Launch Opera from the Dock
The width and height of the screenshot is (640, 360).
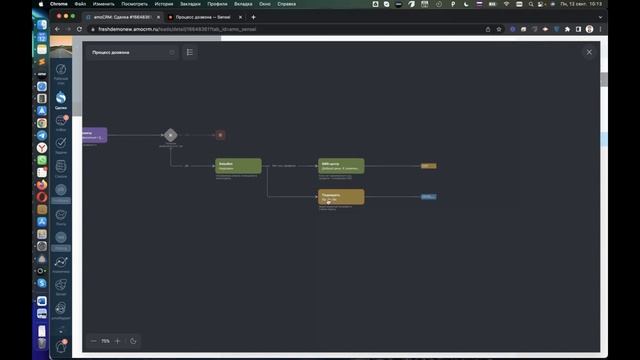42,197
